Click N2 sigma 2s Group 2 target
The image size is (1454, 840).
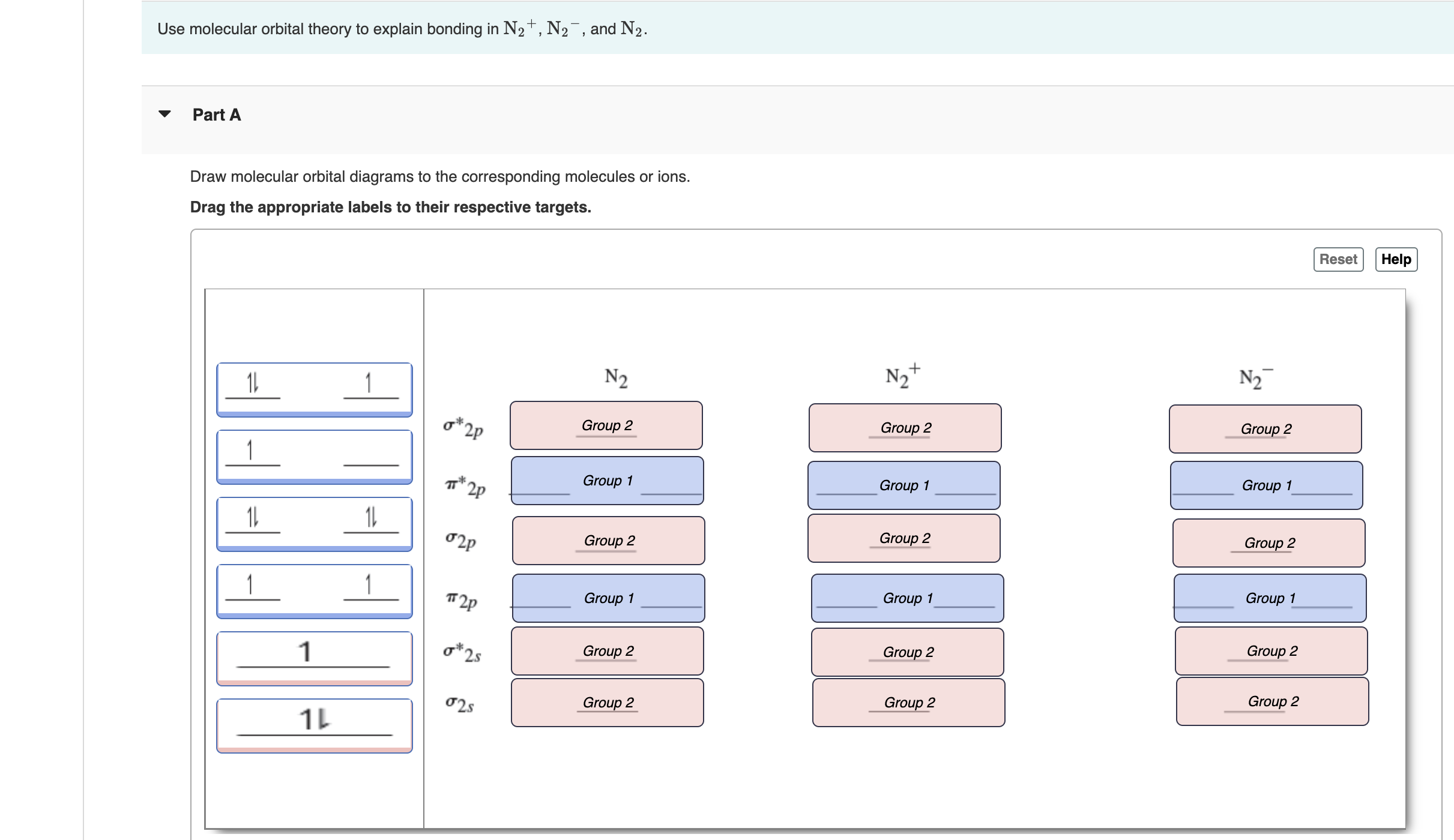(607, 703)
